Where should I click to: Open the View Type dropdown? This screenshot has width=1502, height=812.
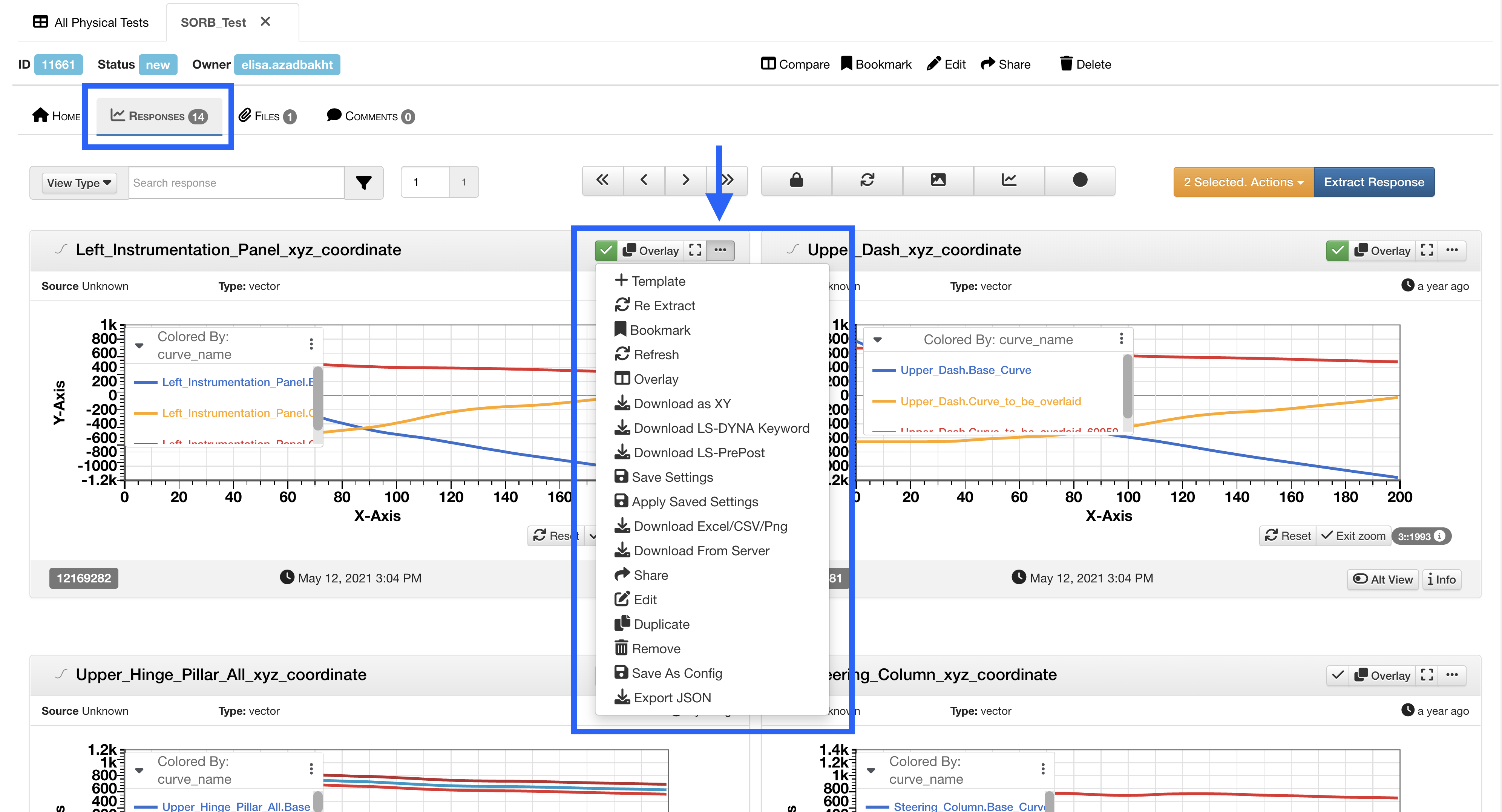79,182
